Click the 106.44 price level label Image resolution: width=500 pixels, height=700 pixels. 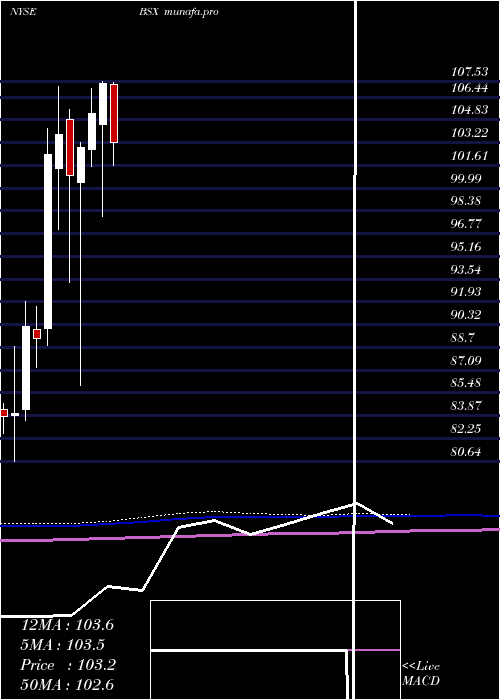coord(469,88)
